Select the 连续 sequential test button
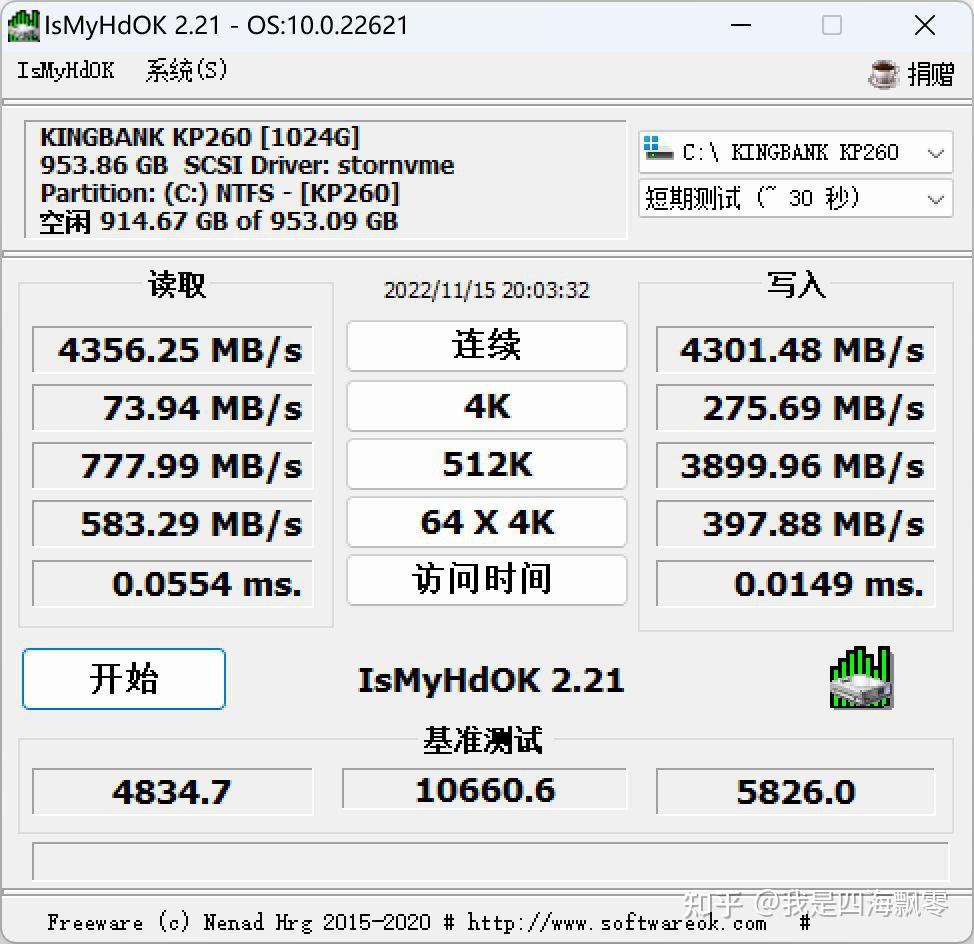 coord(486,347)
